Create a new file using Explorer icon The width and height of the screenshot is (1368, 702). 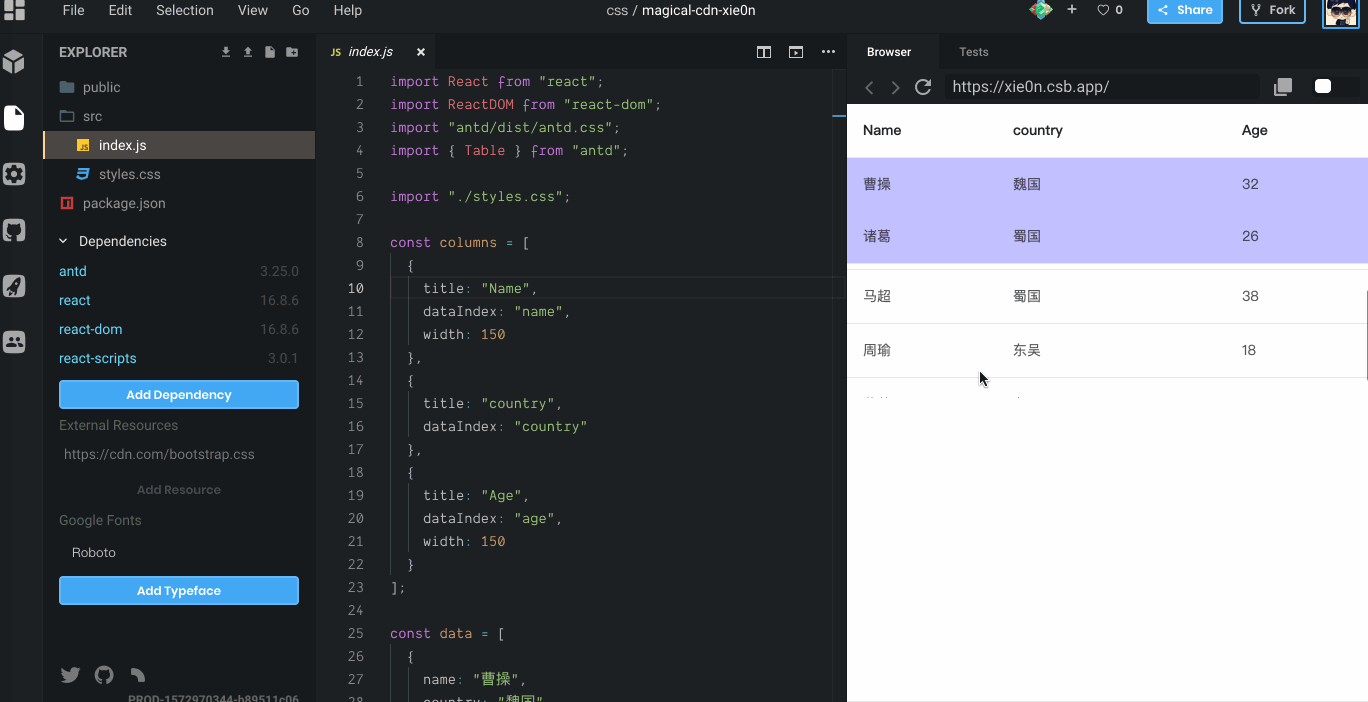point(270,52)
